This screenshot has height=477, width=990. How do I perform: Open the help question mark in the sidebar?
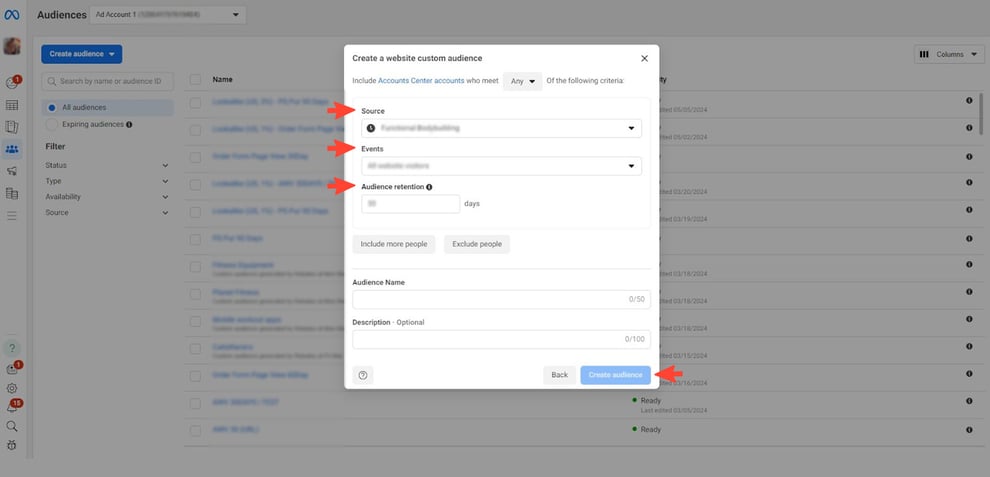[12, 348]
